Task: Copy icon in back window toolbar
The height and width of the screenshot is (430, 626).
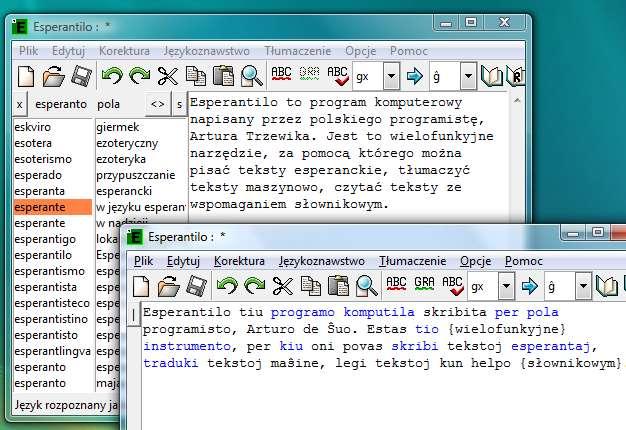Action: pyautogui.click(x=196, y=76)
